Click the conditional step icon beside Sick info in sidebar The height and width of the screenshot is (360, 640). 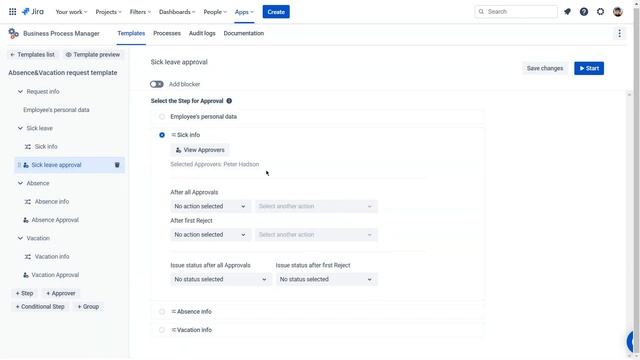(28, 147)
